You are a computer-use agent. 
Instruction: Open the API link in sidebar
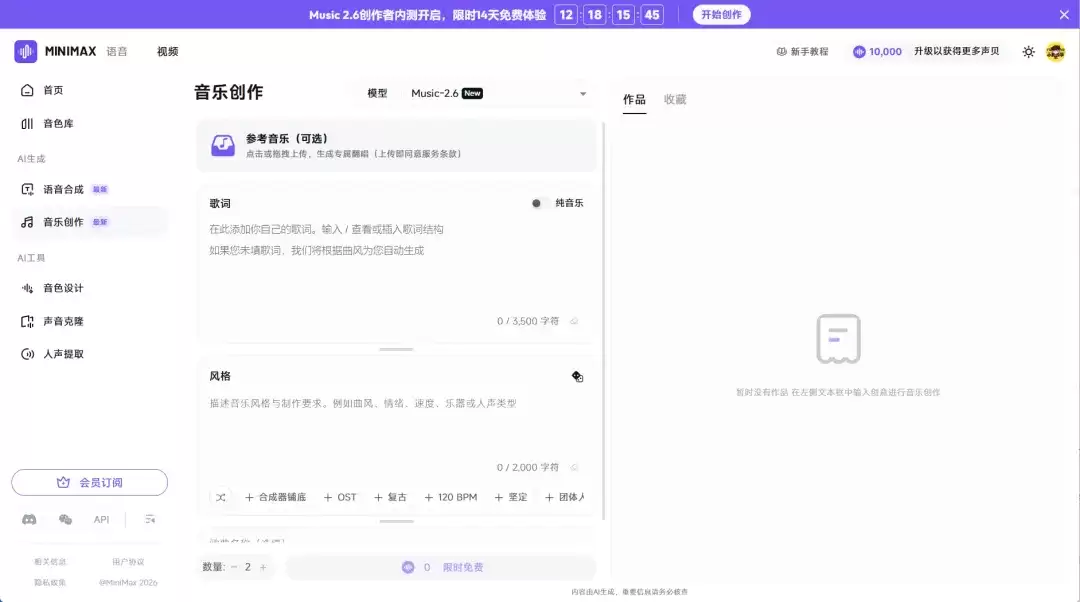(101, 519)
